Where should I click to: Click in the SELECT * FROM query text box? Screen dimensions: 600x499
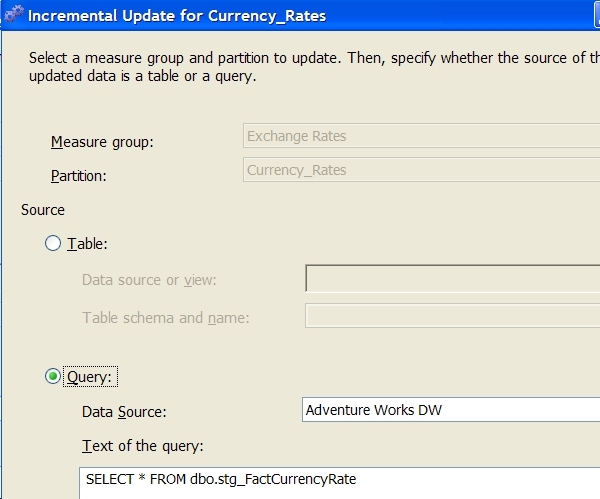click(339, 483)
